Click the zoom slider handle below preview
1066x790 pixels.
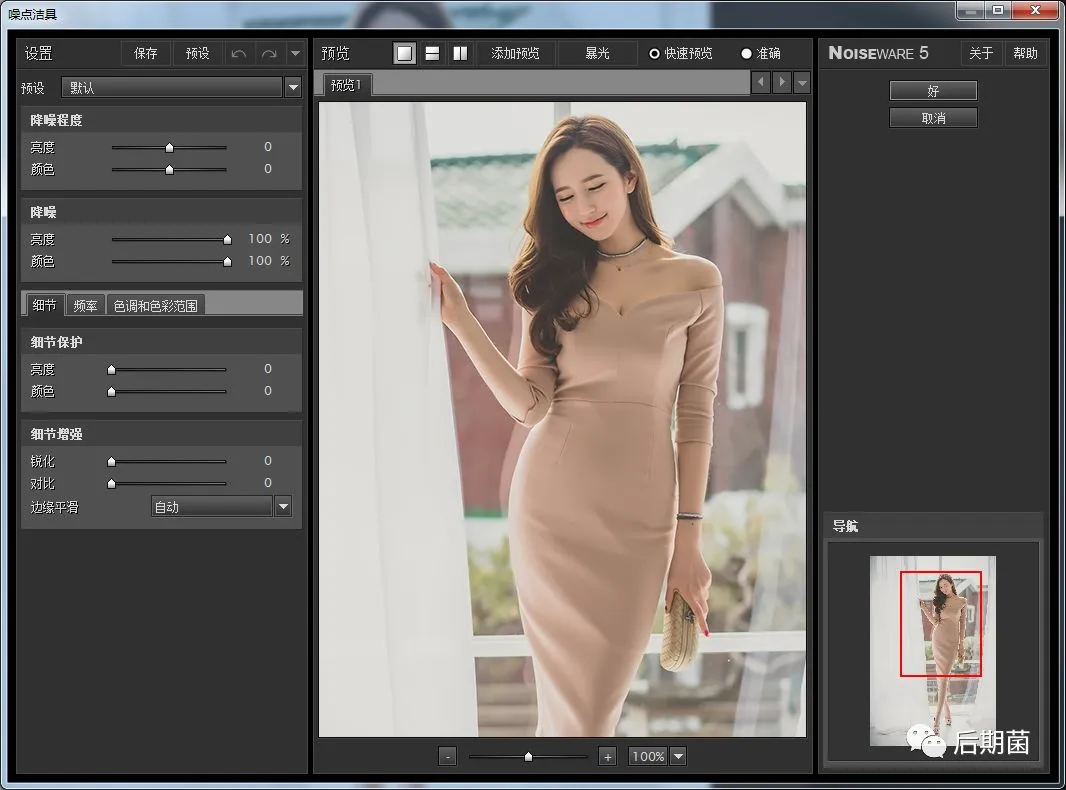528,756
